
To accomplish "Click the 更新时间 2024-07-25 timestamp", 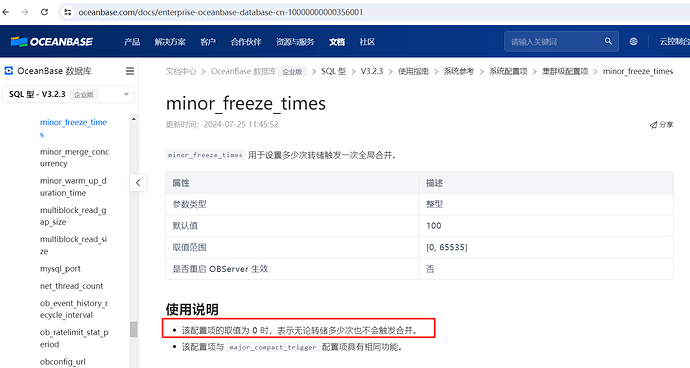I will (x=222, y=125).
